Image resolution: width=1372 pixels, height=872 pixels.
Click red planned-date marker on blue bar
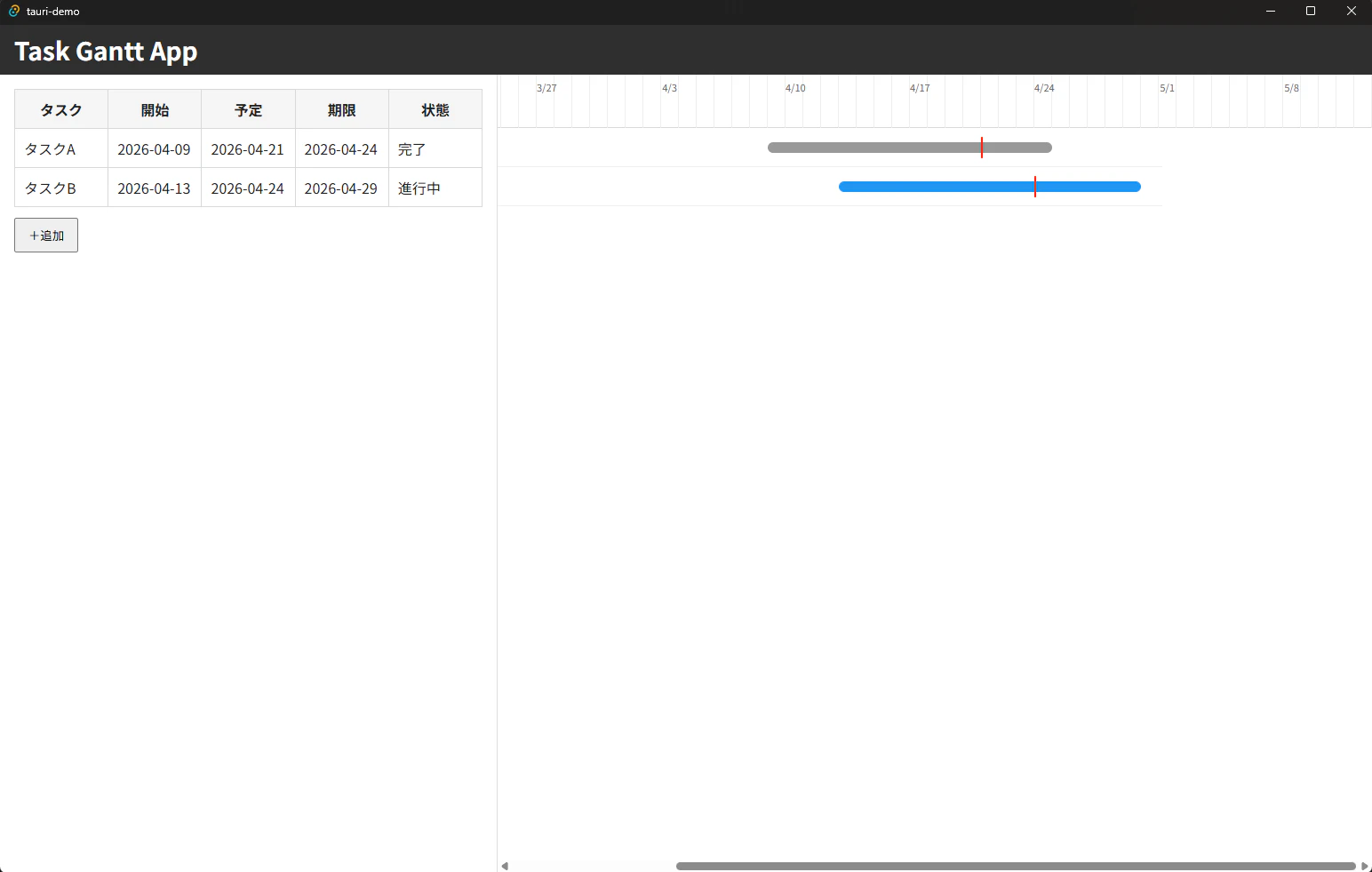tap(1035, 187)
